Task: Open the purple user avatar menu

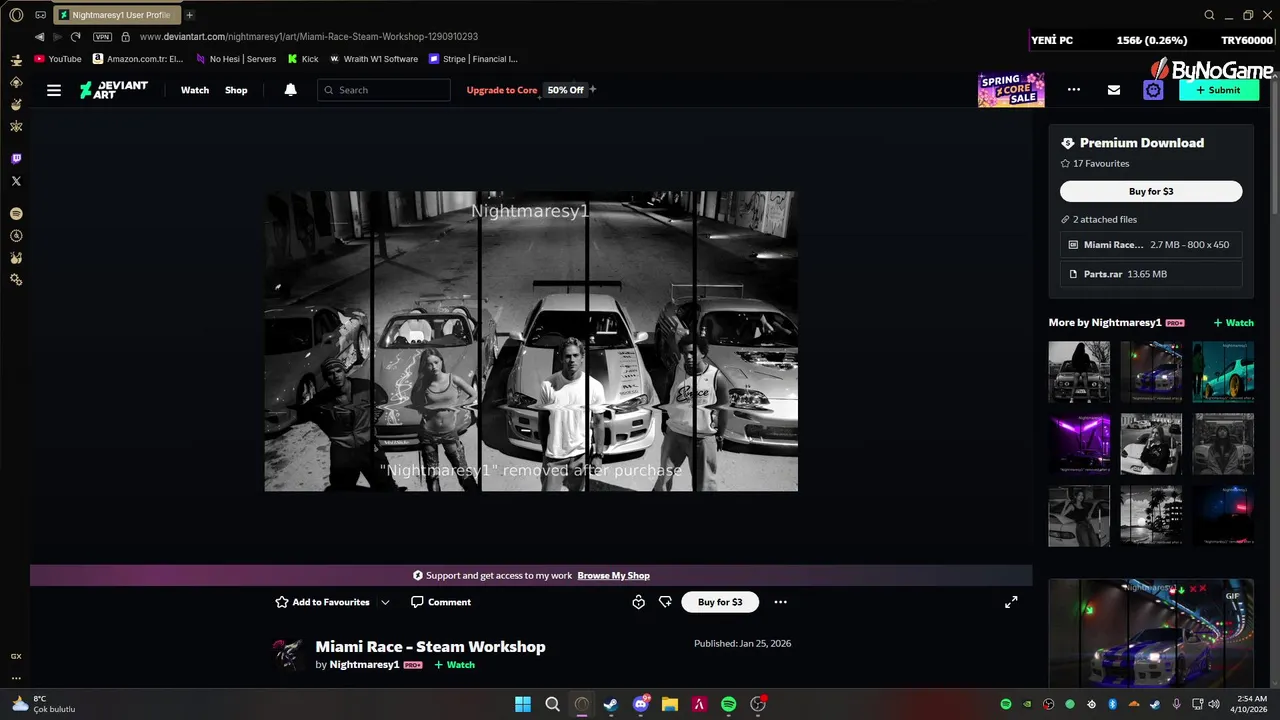Action: (x=1153, y=90)
